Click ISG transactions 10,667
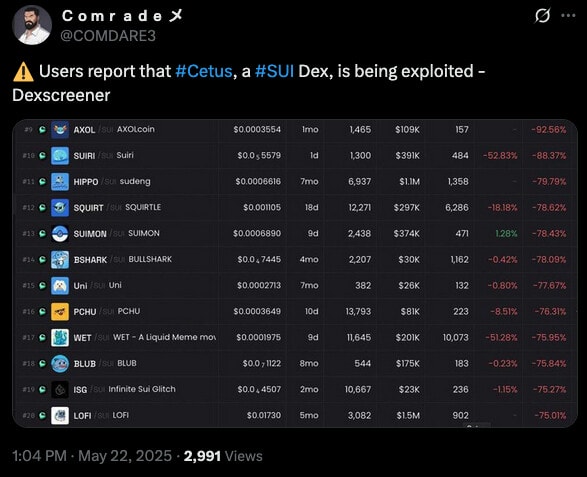The width and height of the screenshot is (587, 477). (358, 390)
